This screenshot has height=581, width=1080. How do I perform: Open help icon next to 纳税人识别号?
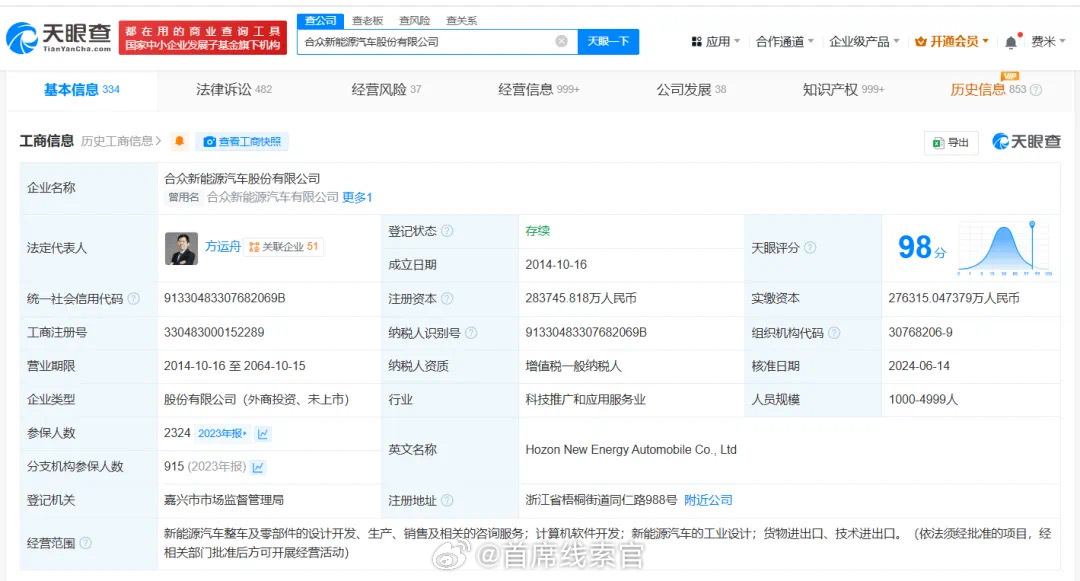[x=471, y=333]
